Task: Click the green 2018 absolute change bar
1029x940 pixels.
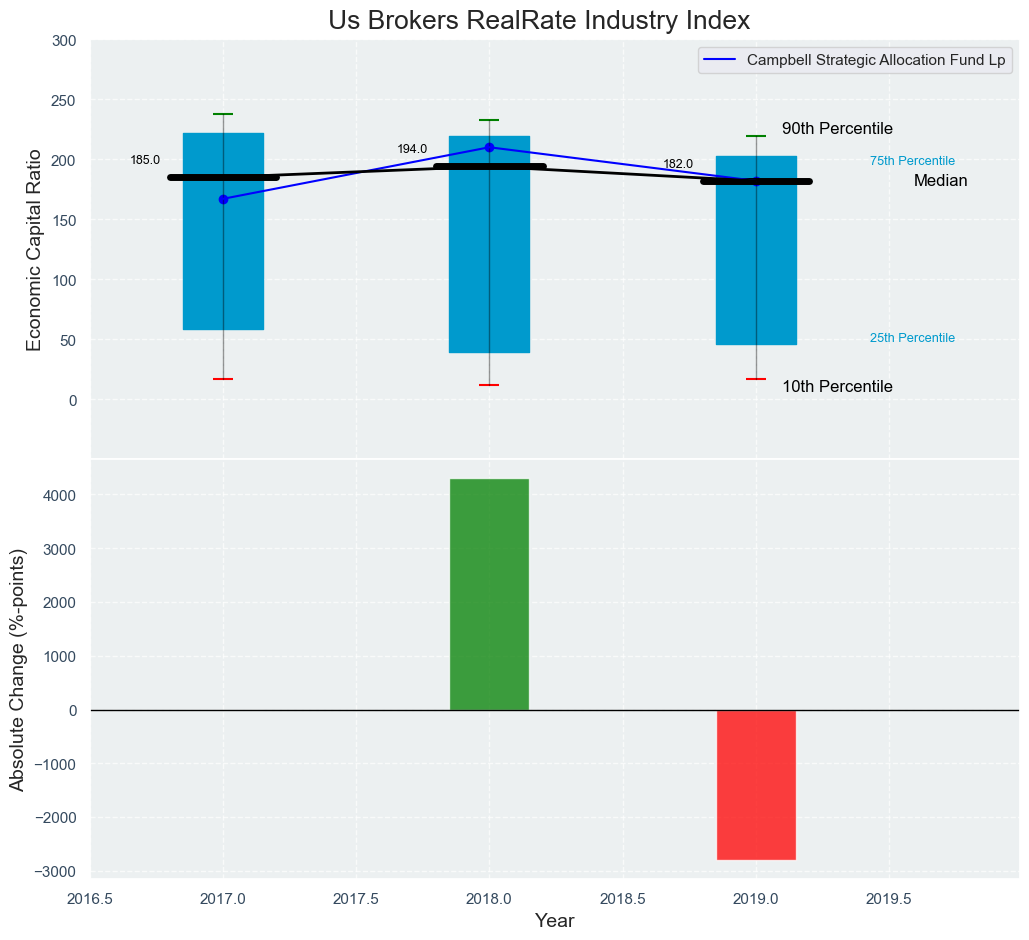Action: tap(489, 594)
